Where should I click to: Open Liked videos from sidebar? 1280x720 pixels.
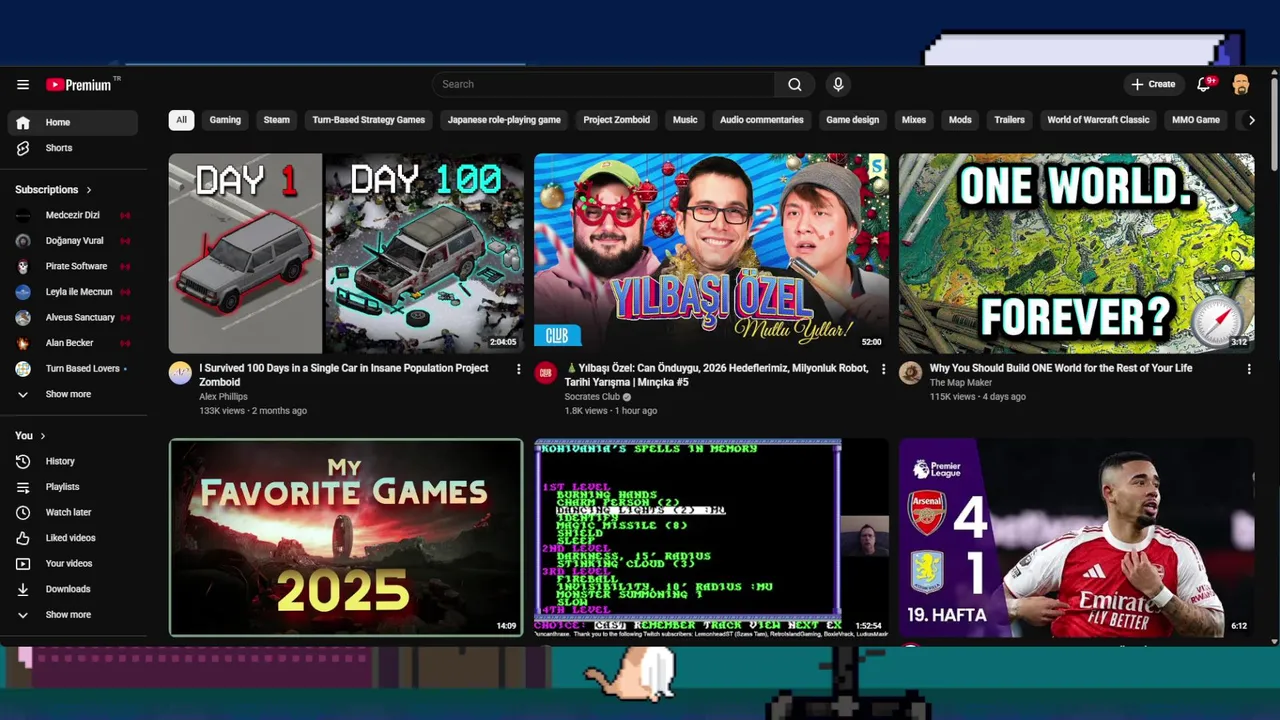tap(72, 538)
